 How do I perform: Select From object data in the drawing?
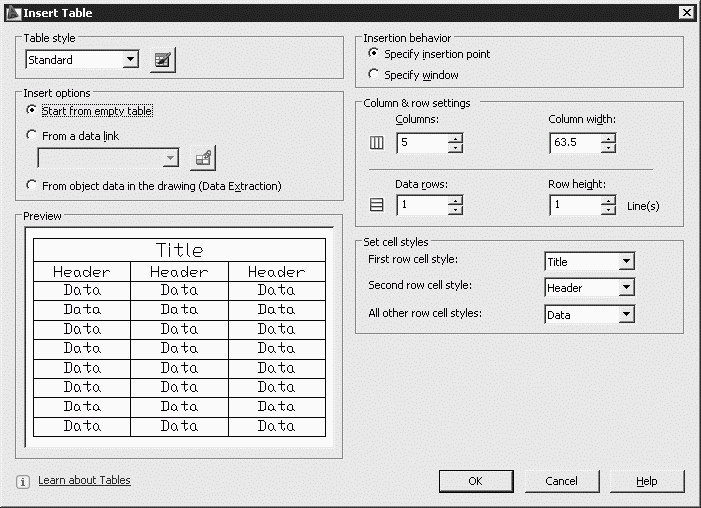click(32, 185)
